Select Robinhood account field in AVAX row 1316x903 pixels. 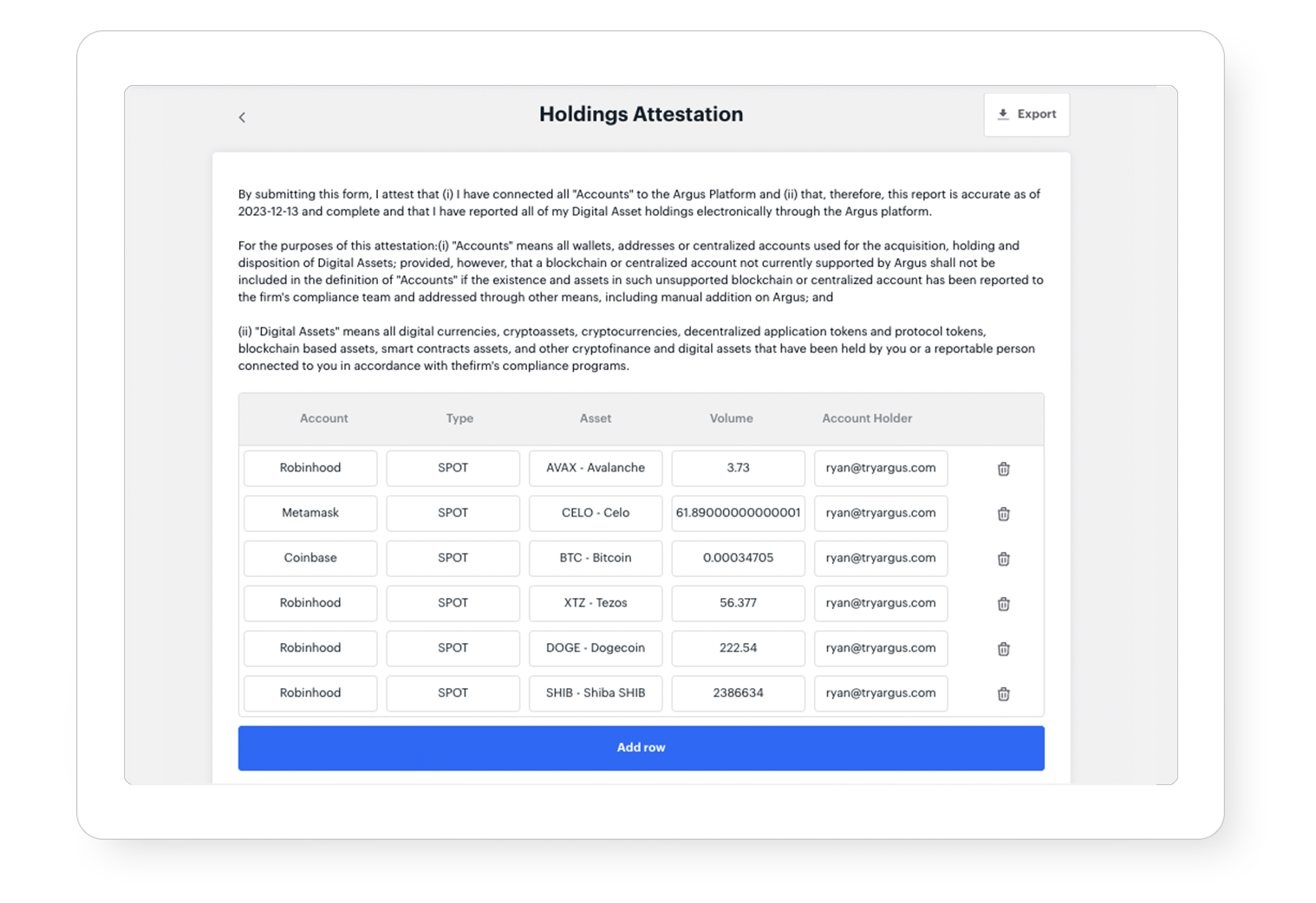point(310,468)
